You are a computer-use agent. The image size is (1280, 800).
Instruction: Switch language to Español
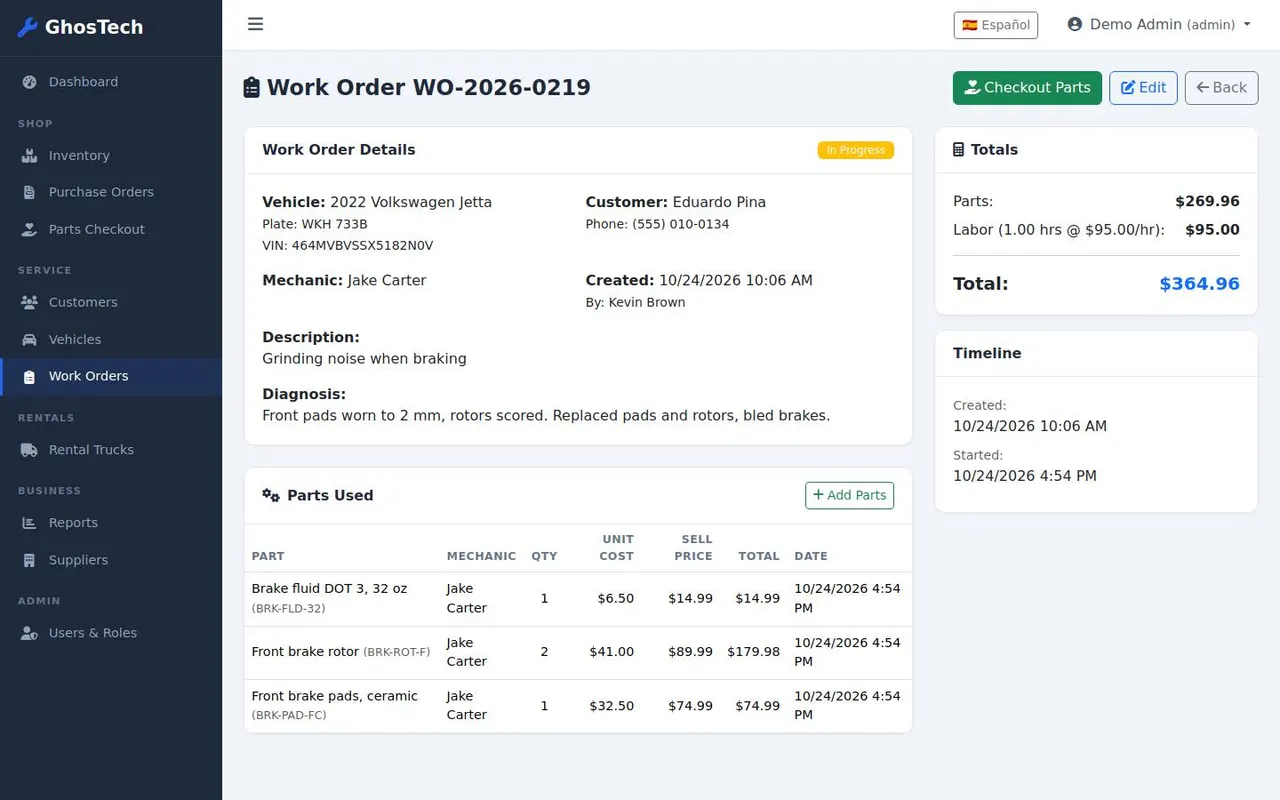point(996,25)
